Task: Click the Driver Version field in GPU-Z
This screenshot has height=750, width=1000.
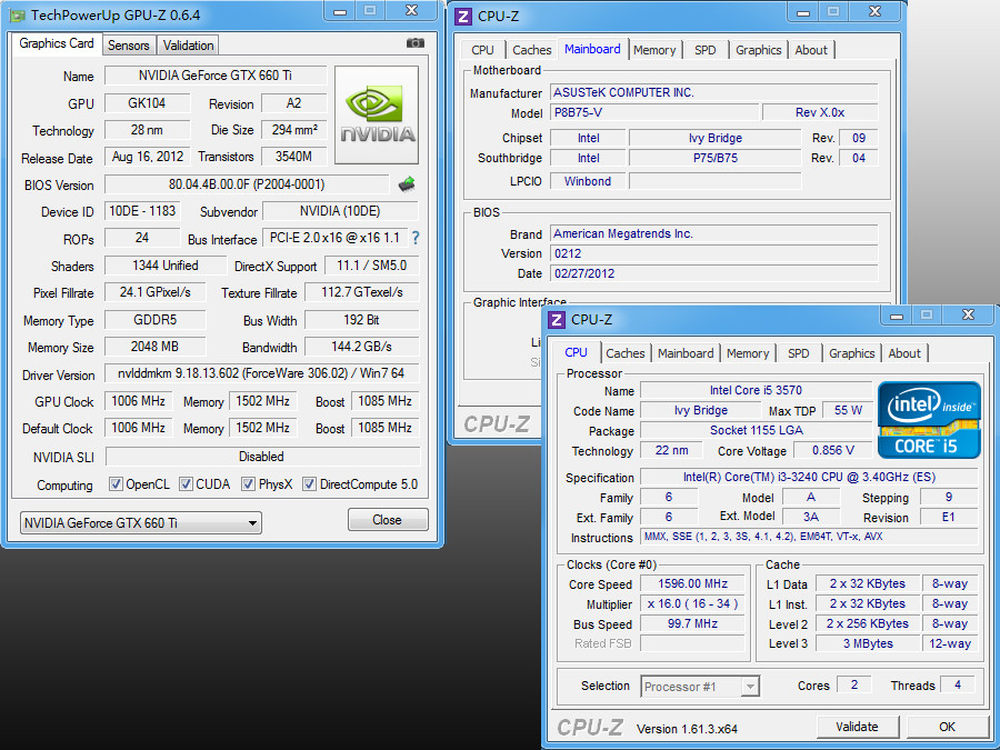Action: click(x=261, y=373)
